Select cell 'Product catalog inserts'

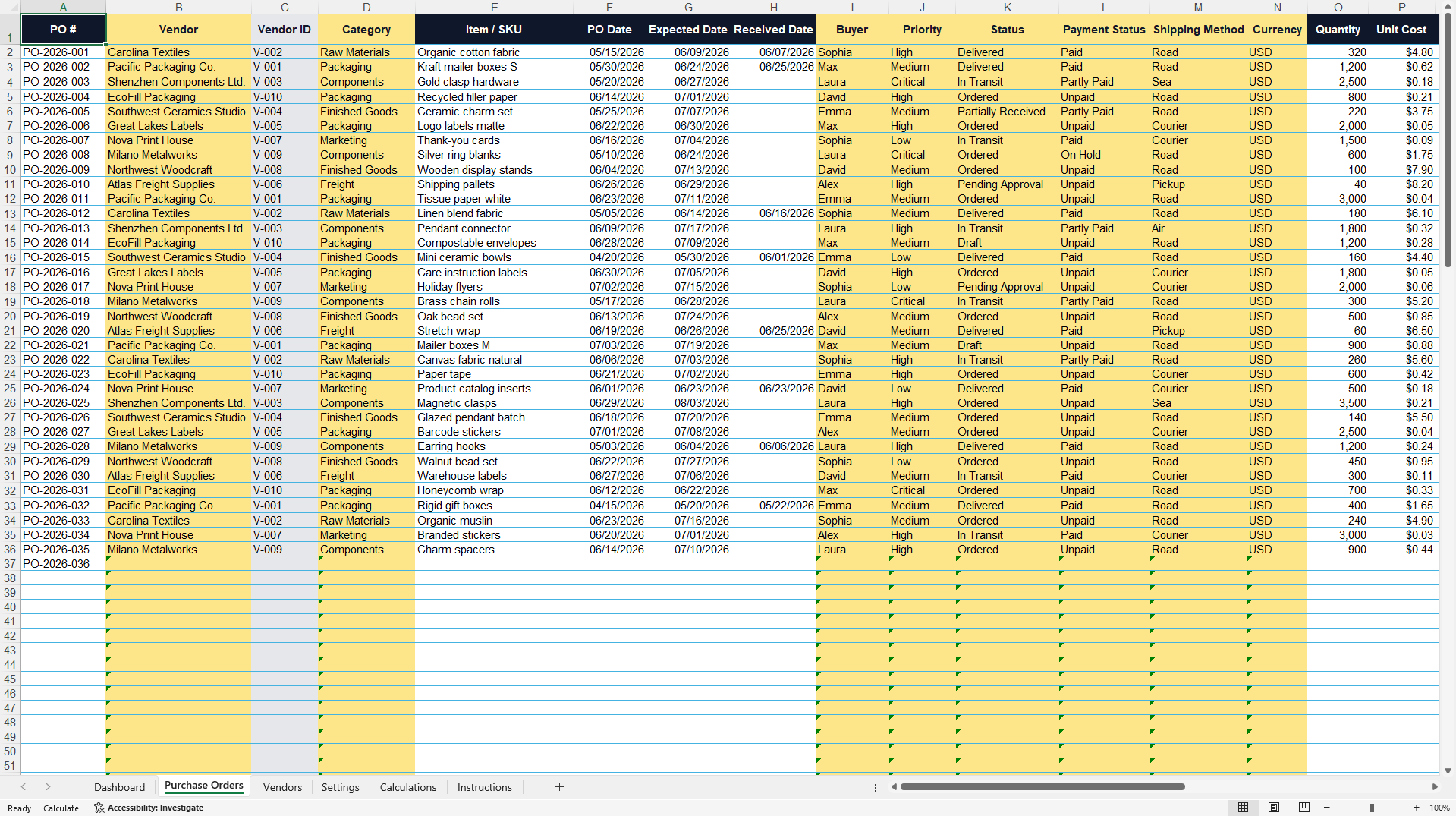[x=494, y=389]
